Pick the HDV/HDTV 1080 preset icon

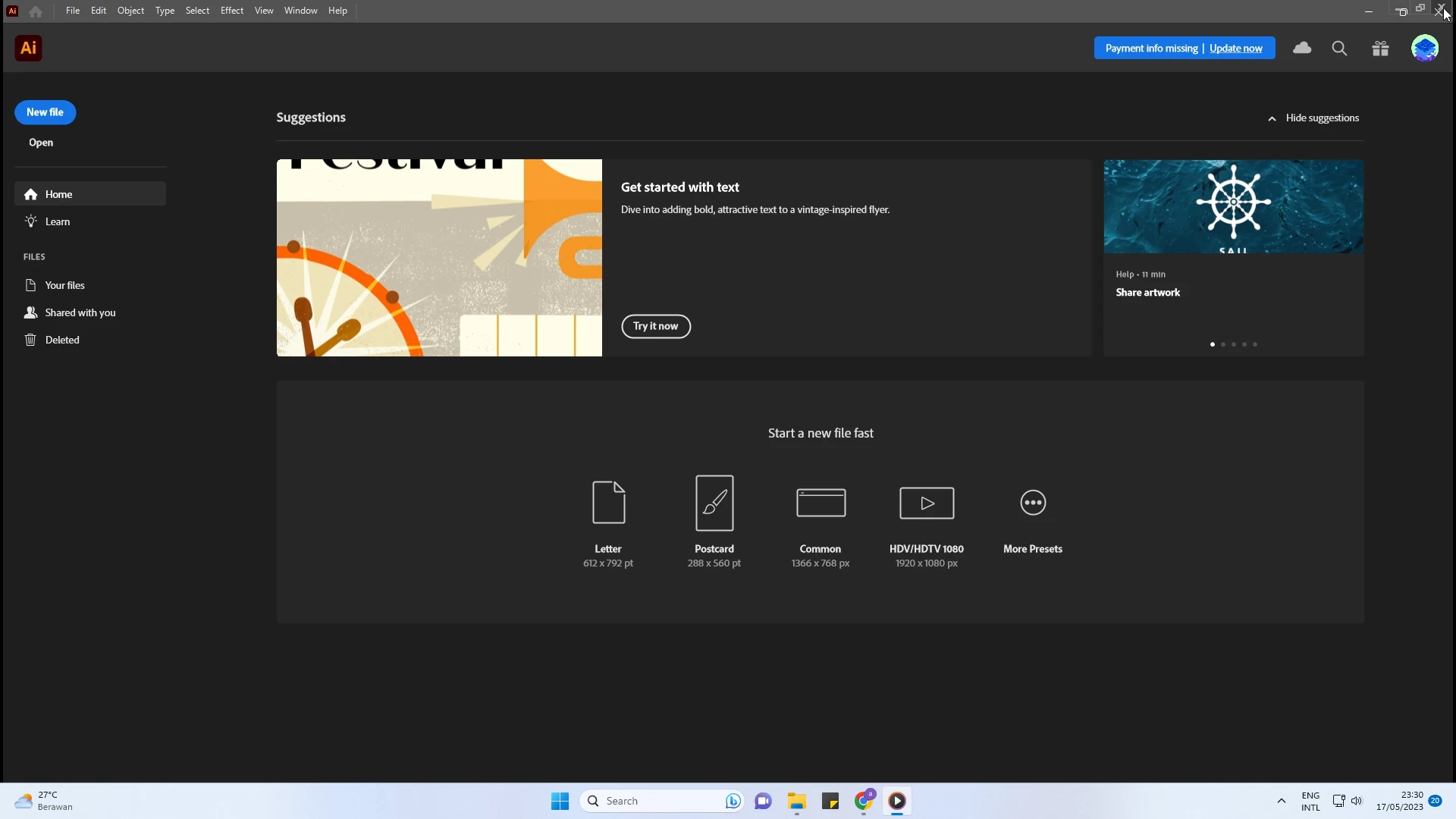(927, 503)
